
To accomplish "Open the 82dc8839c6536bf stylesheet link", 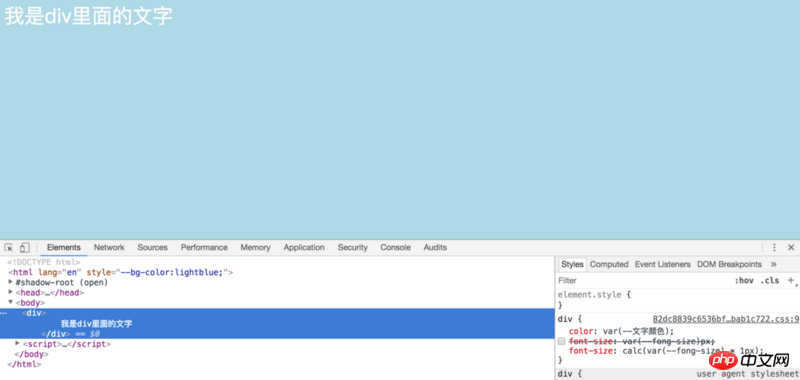I will tap(726, 319).
